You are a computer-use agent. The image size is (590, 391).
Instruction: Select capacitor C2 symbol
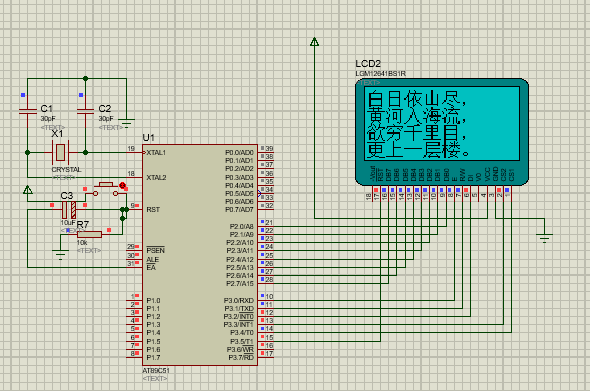85,110
